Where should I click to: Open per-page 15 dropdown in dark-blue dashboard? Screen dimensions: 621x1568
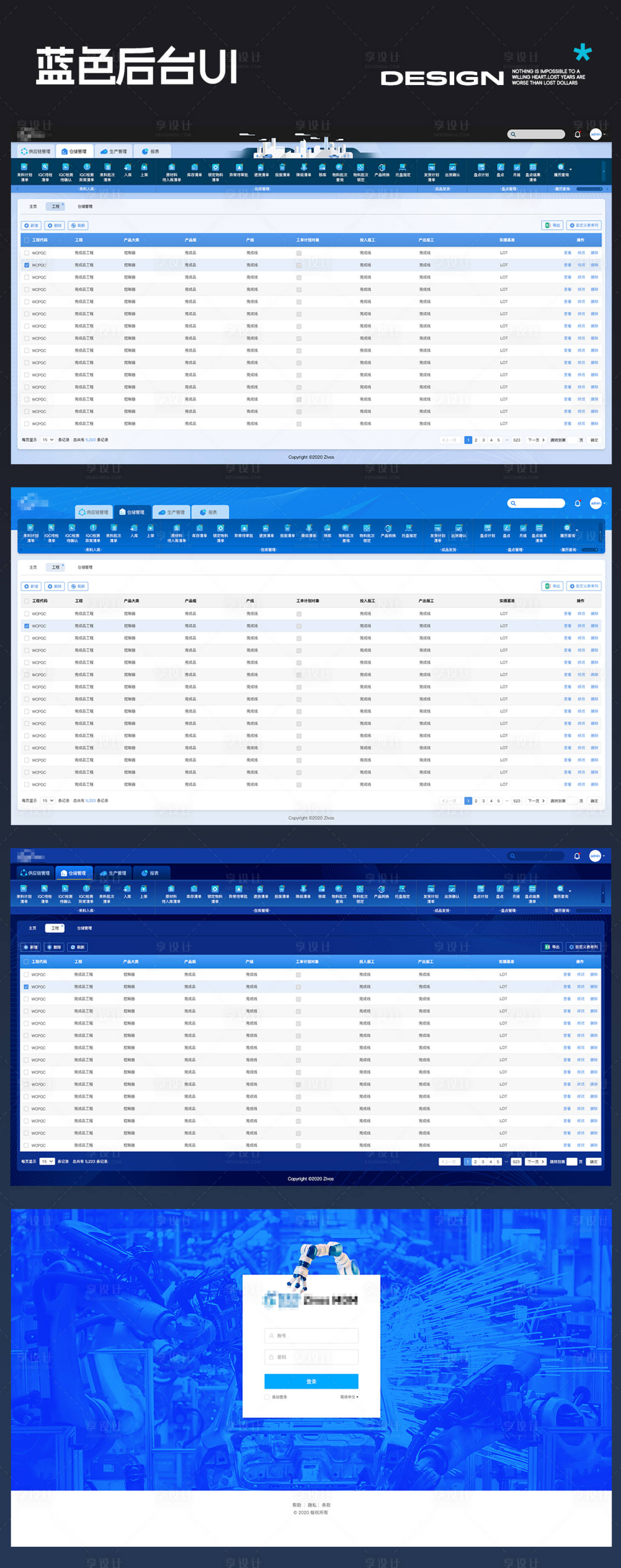coord(47,1161)
